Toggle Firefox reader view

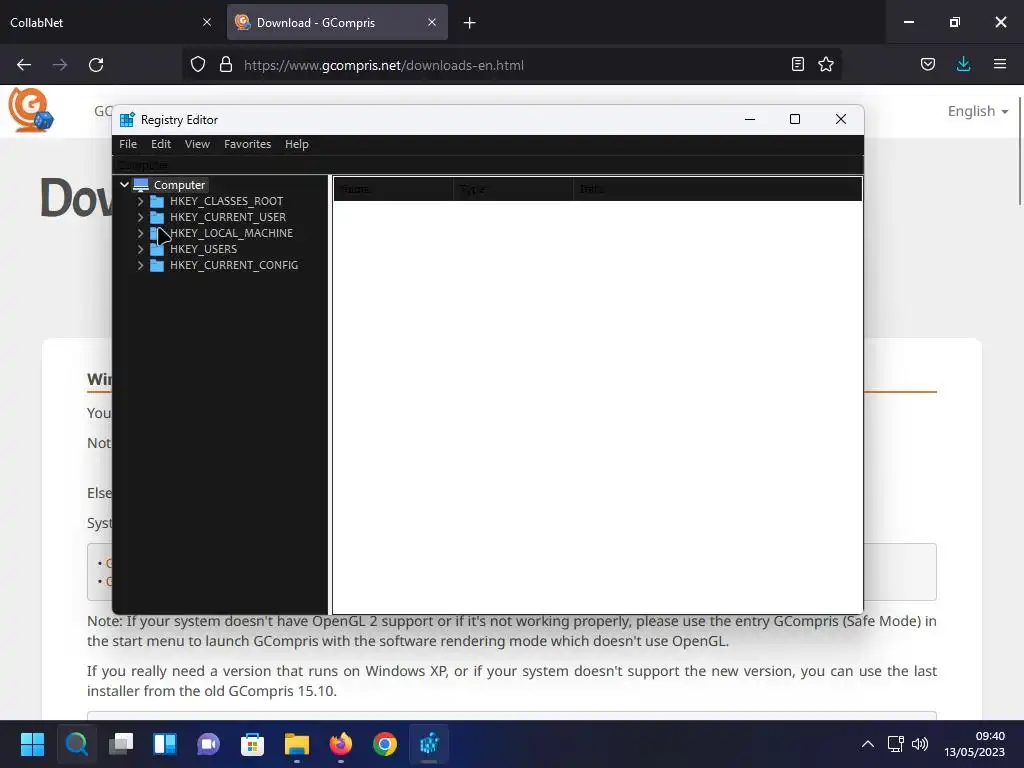pos(797,64)
